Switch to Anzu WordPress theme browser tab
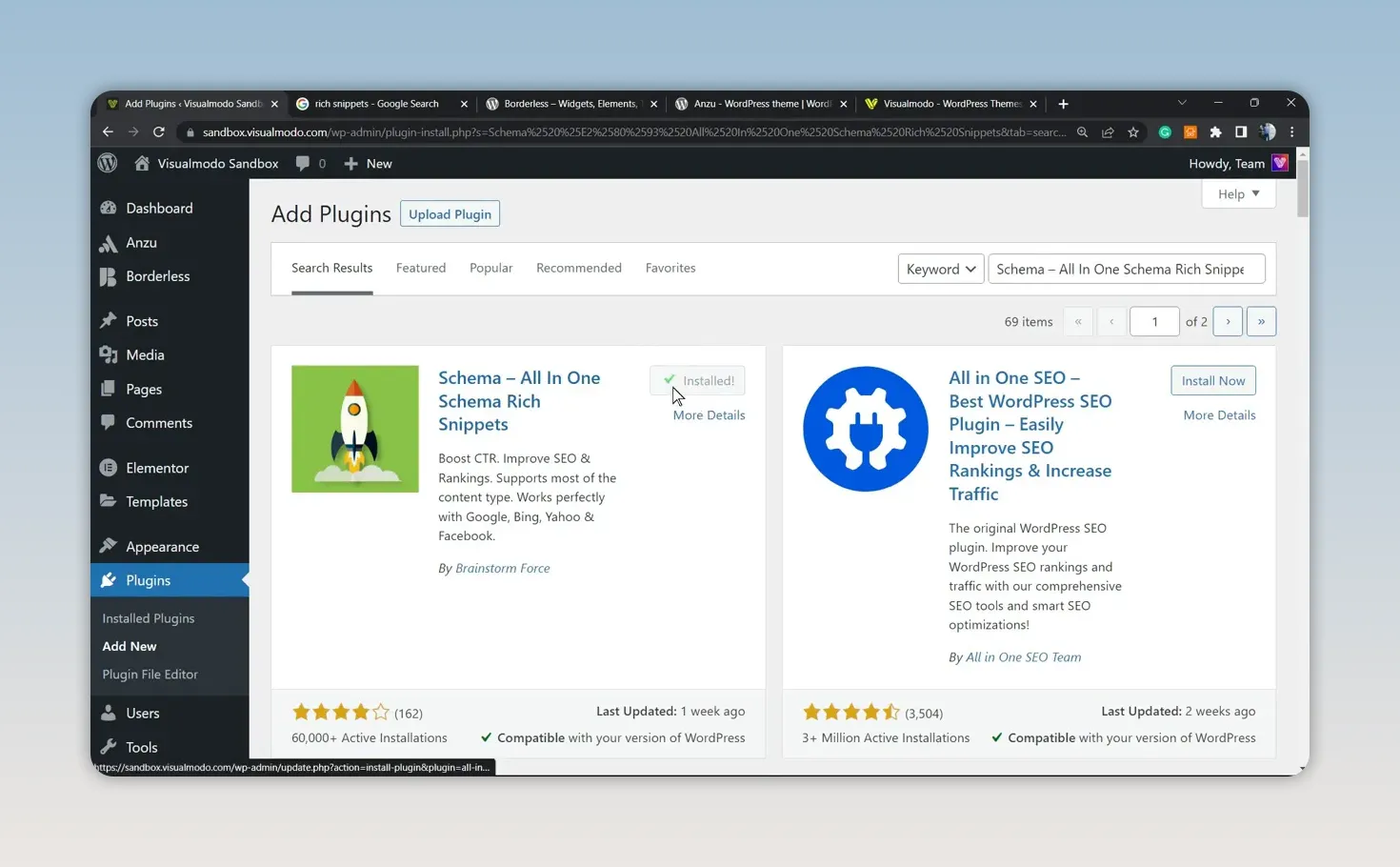This screenshot has height=867, width=1400. [x=761, y=103]
